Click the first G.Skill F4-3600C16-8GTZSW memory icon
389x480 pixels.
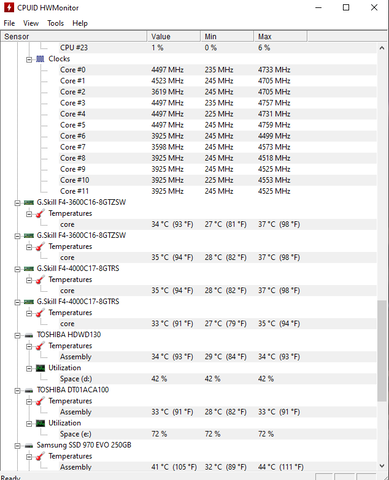29,202
